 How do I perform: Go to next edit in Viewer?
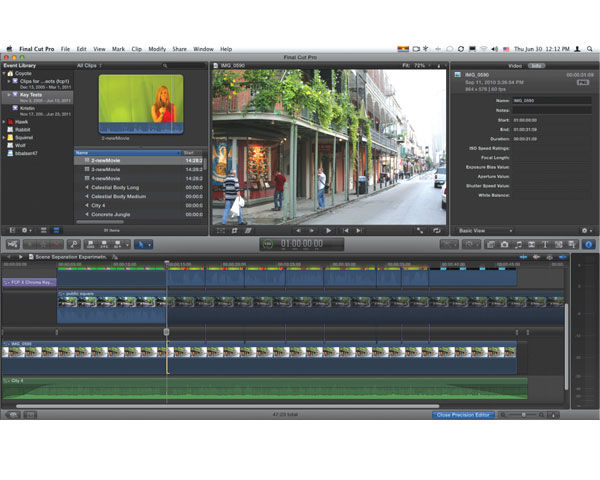[359, 230]
